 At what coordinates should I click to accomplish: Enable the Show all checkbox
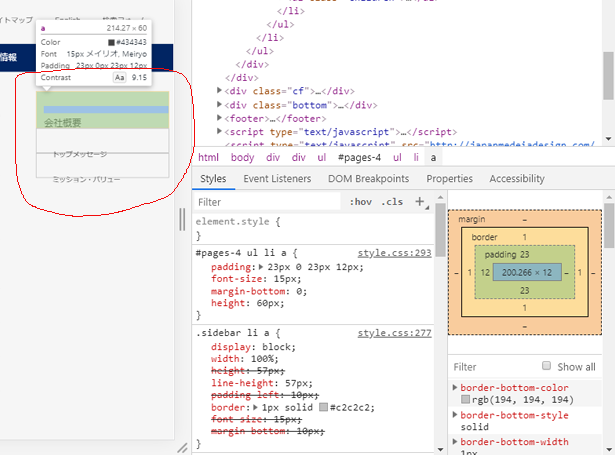click(546, 366)
